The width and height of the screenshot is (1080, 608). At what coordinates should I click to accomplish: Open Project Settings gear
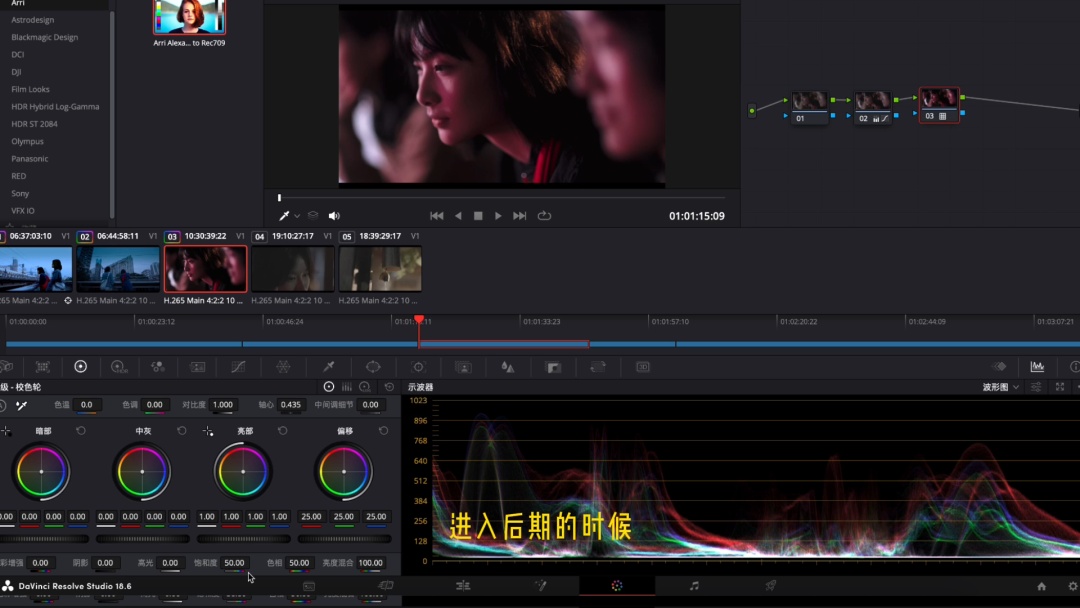pyautogui.click(x=1072, y=587)
